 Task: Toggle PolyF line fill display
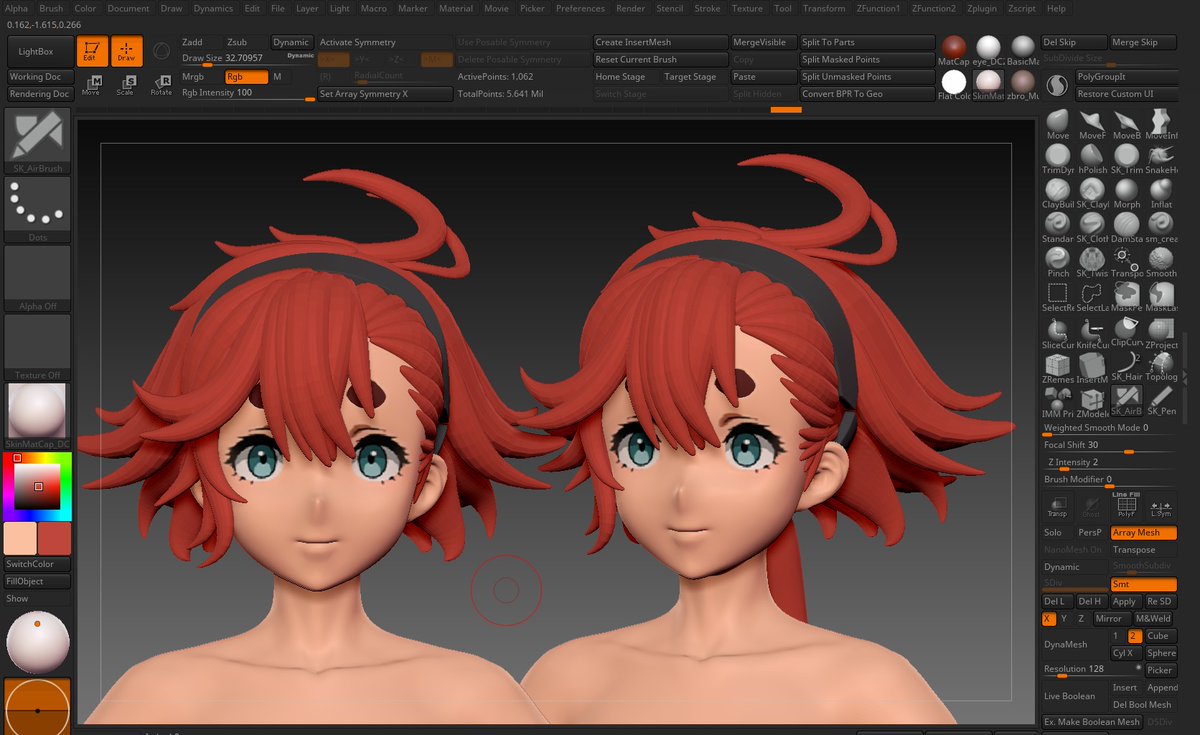pyautogui.click(x=1126, y=505)
